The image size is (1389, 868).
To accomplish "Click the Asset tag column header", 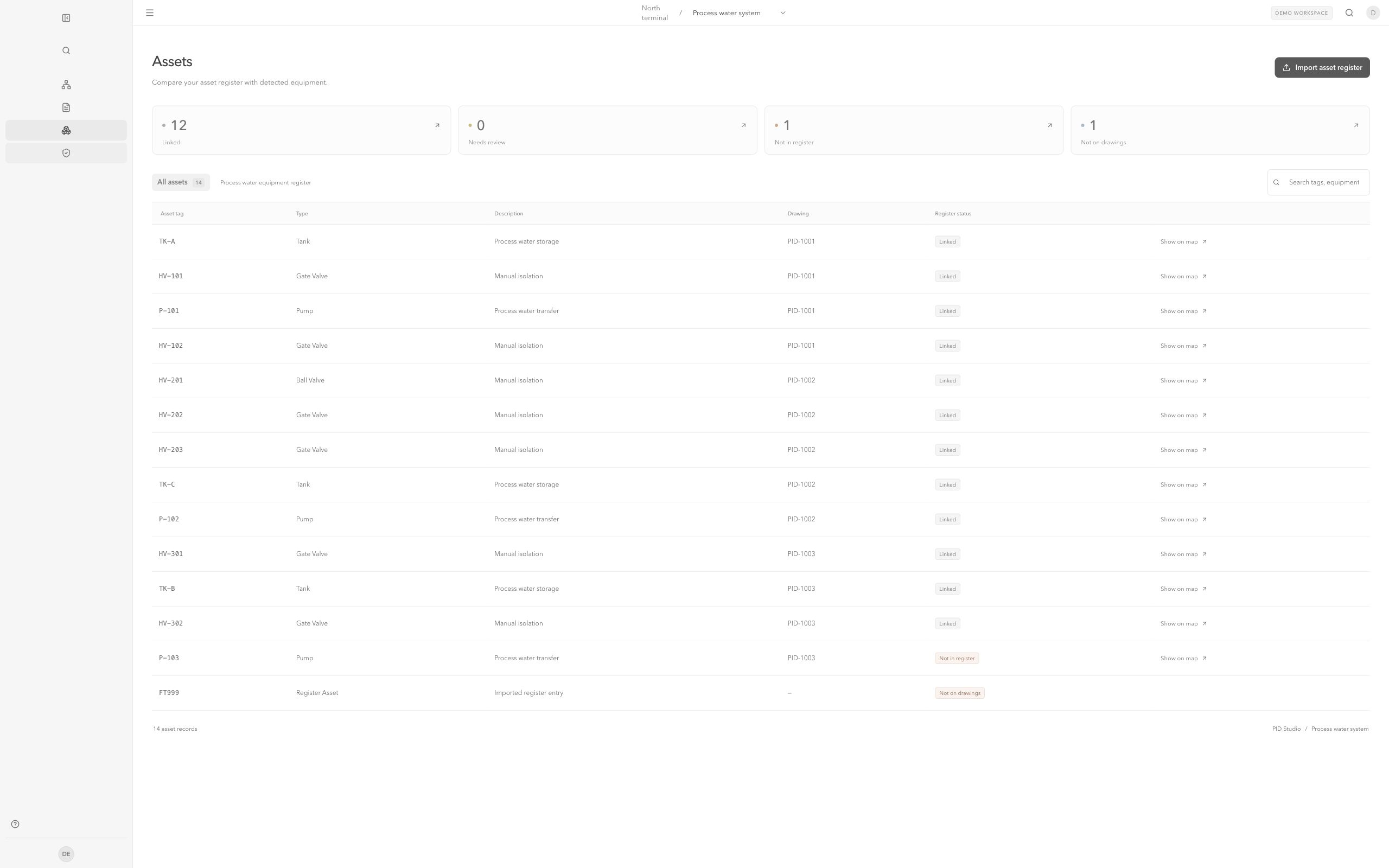I will coord(172,214).
